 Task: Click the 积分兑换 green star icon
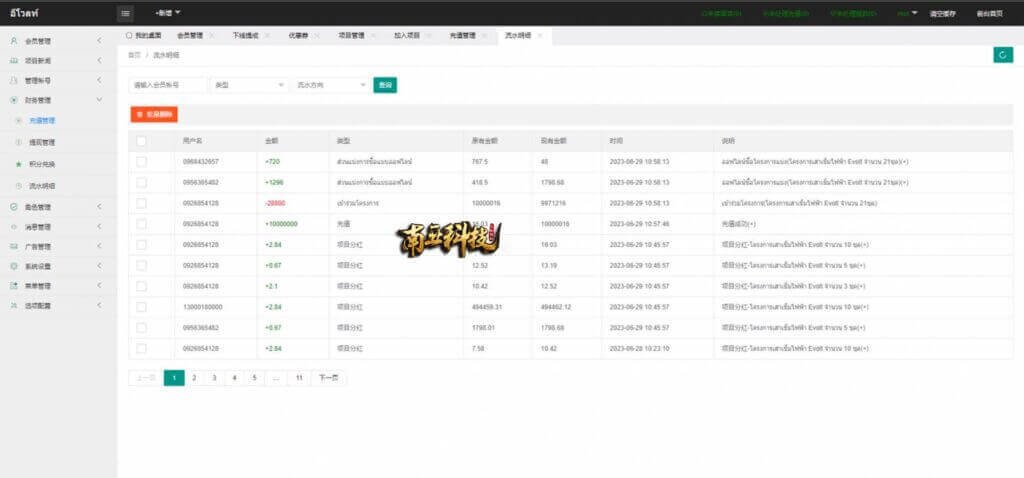18,163
